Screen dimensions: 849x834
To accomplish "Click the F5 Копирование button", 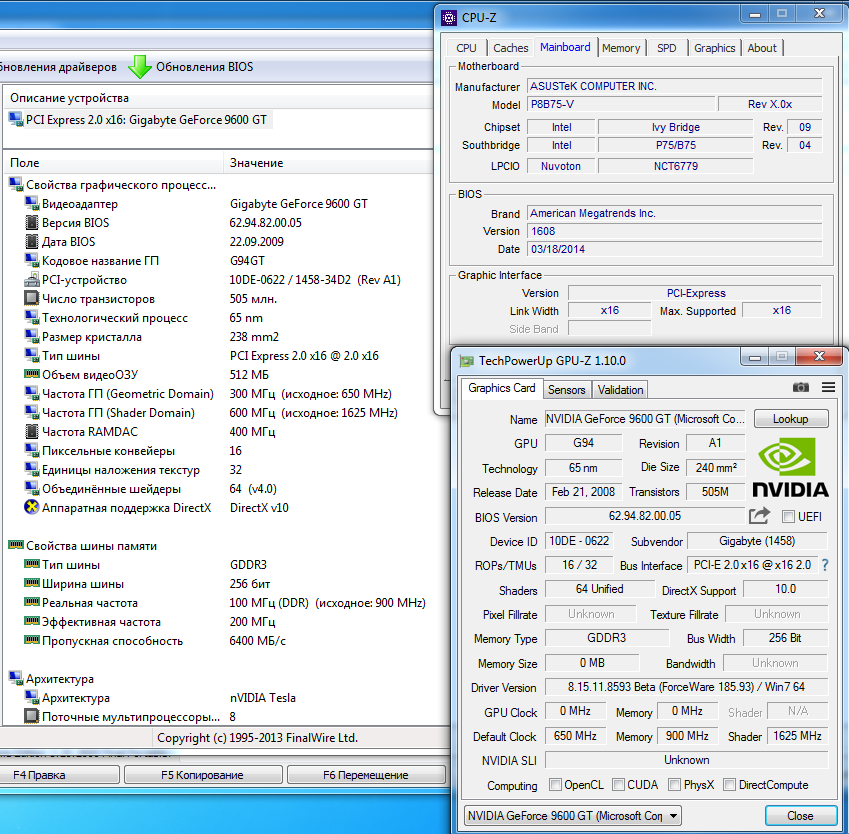I will pyautogui.click(x=203, y=775).
